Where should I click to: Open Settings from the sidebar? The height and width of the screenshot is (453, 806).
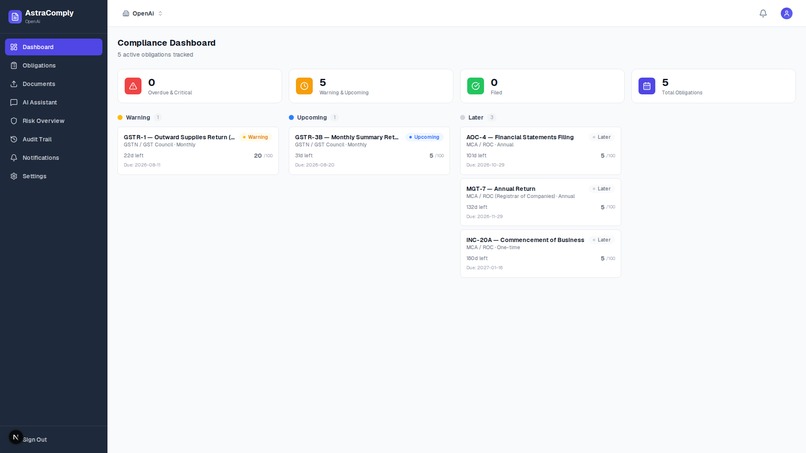tap(53, 176)
